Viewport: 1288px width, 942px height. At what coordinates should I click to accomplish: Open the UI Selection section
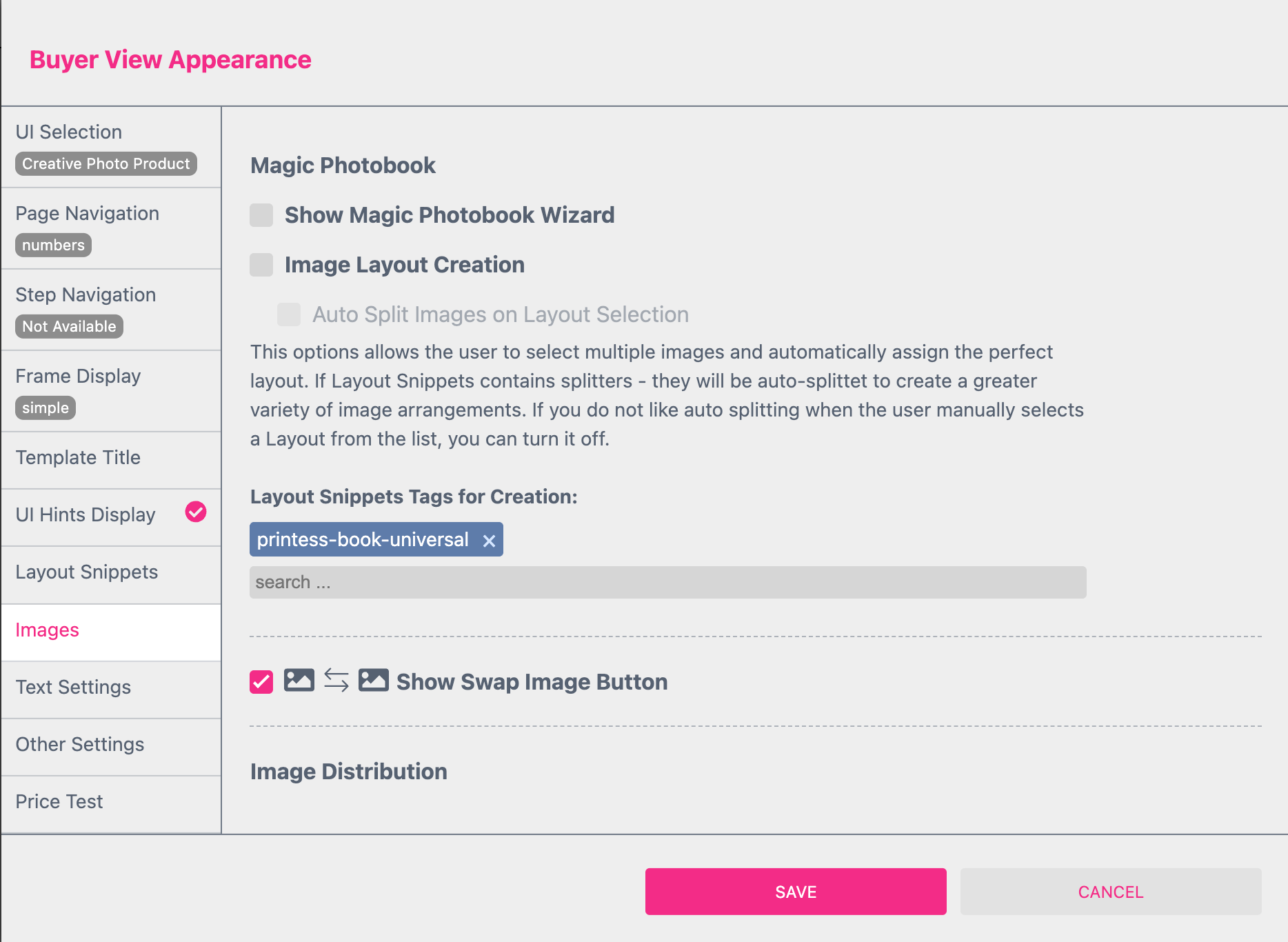tap(69, 132)
